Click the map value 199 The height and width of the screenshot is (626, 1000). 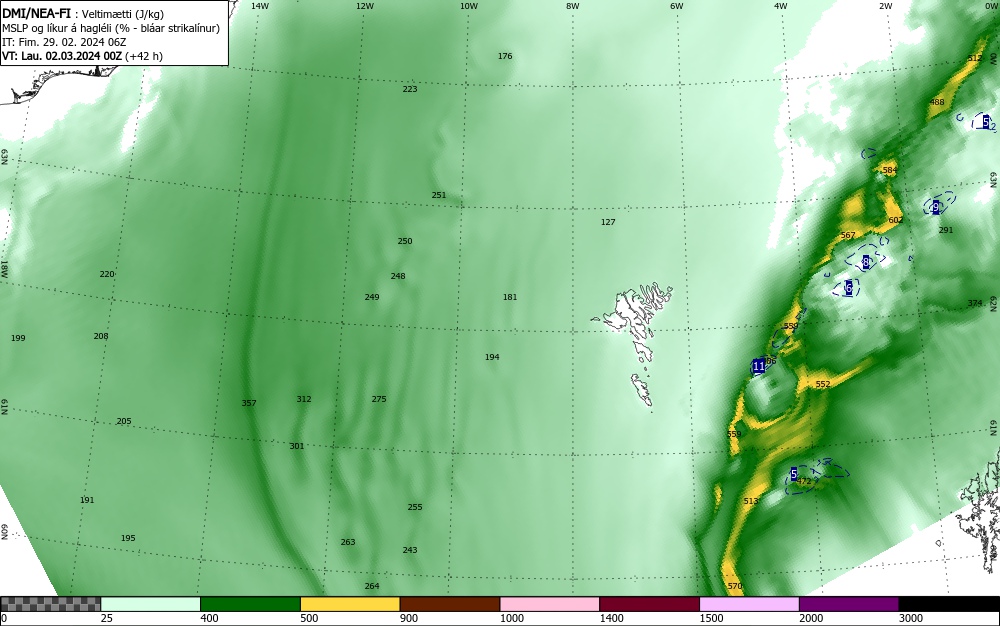point(18,338)
